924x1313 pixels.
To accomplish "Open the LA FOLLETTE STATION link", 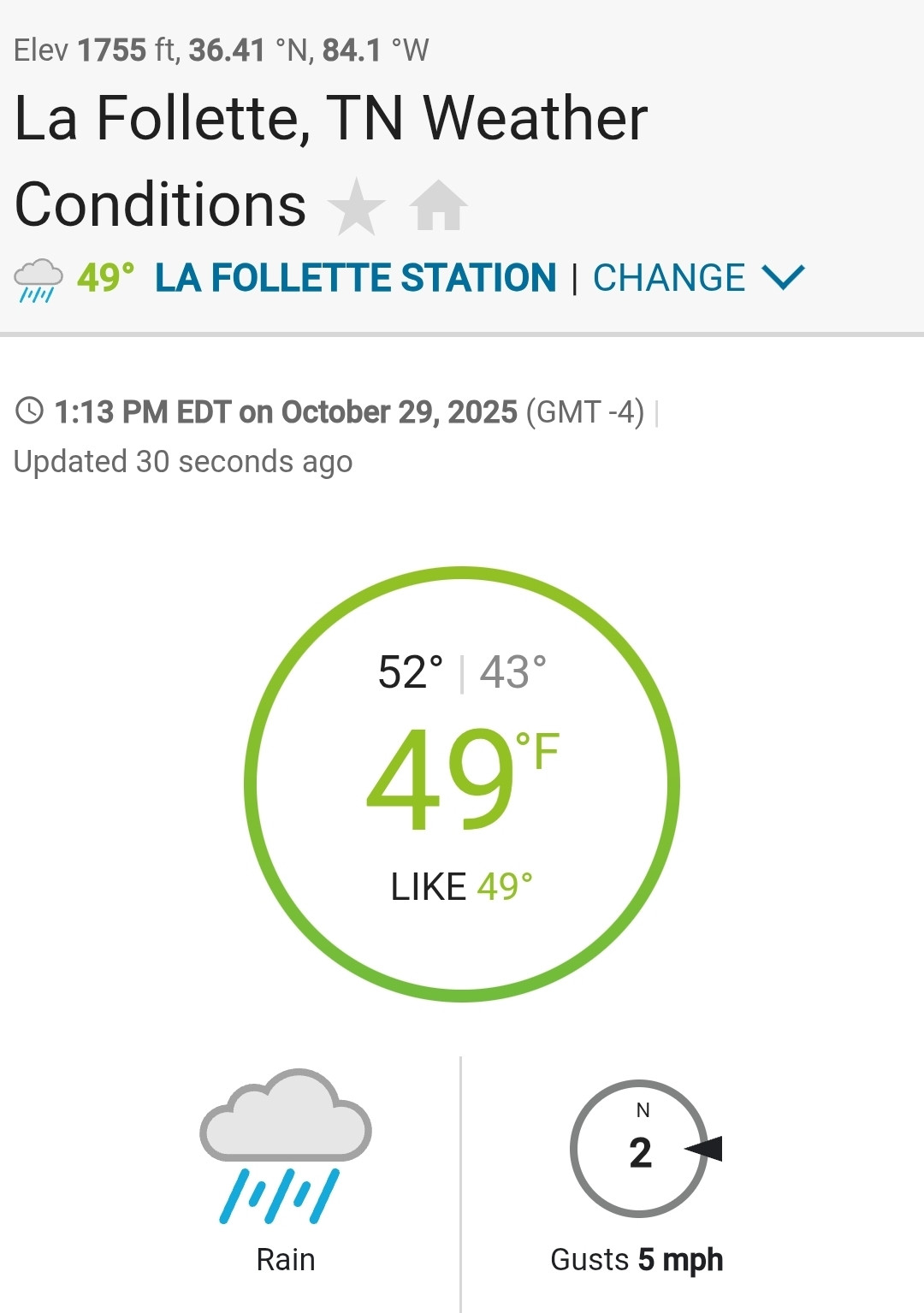I will (x=356, y=278).
